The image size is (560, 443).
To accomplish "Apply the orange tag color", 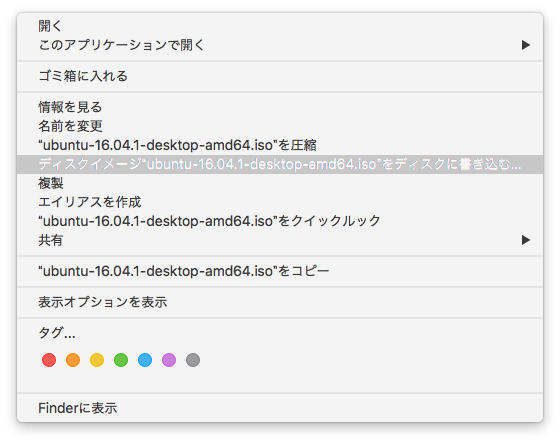I will click(x=73, y=360).
